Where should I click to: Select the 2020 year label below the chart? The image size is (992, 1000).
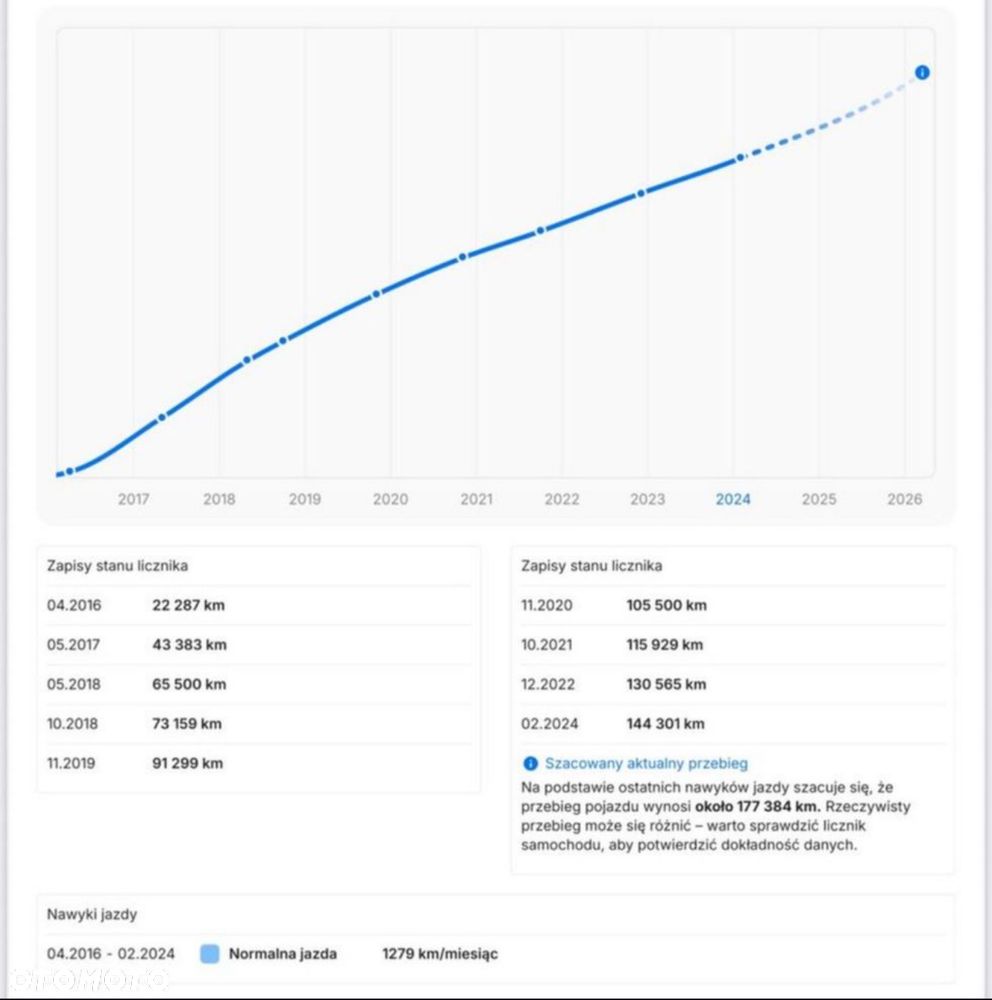390,499
